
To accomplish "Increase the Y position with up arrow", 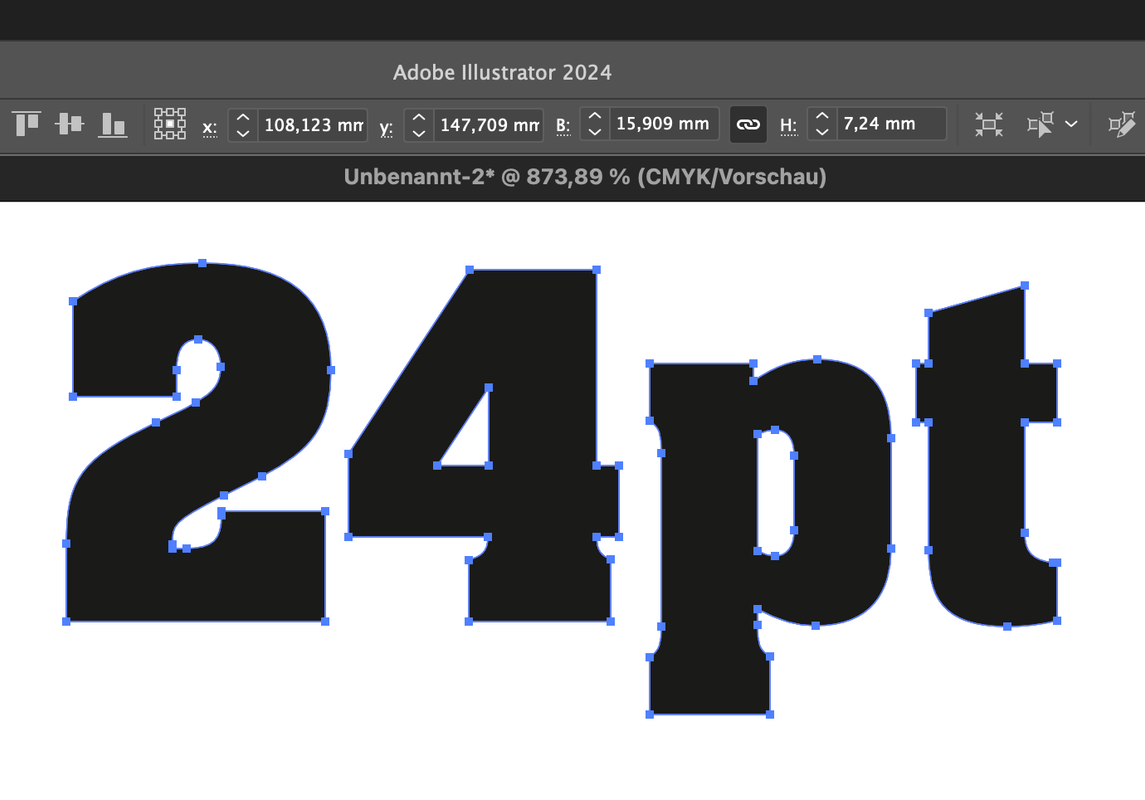I will [419, 117].
